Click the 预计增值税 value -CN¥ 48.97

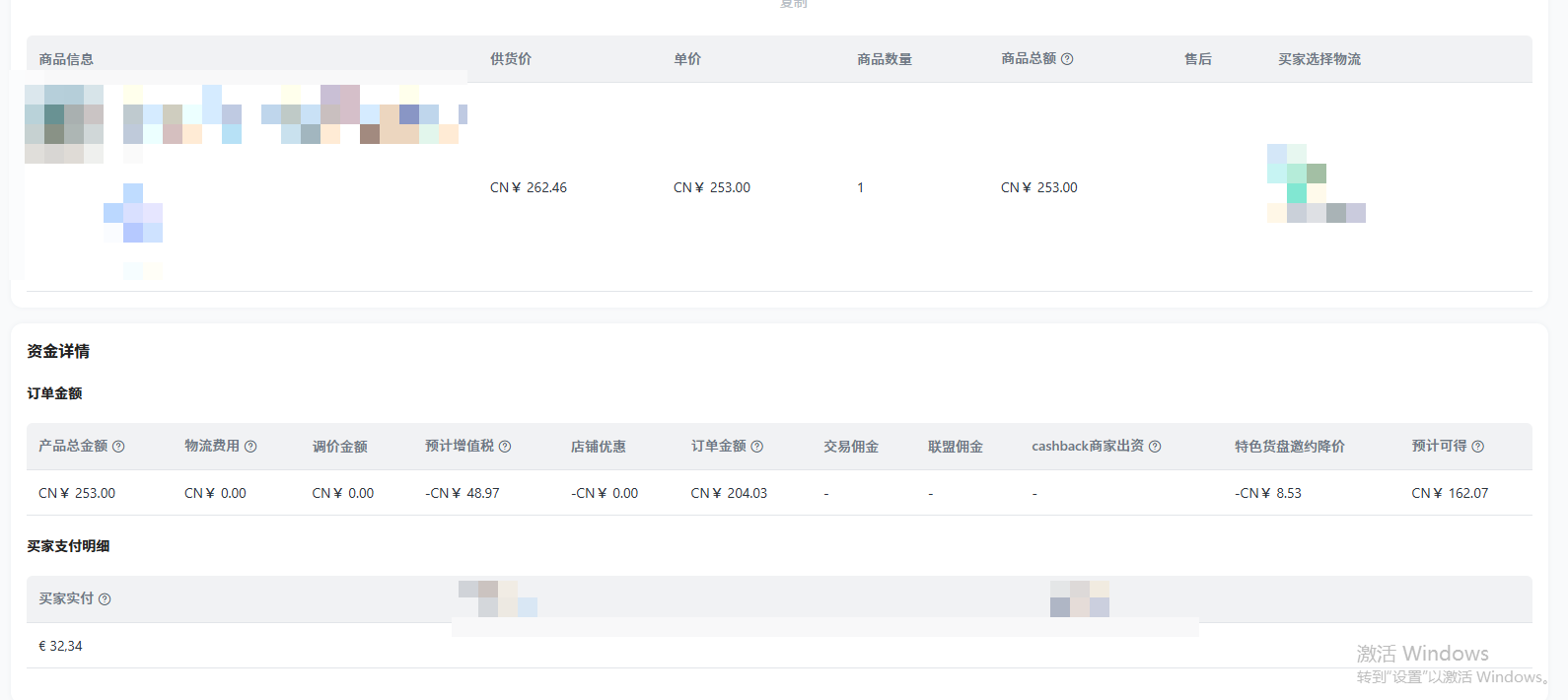463,493
